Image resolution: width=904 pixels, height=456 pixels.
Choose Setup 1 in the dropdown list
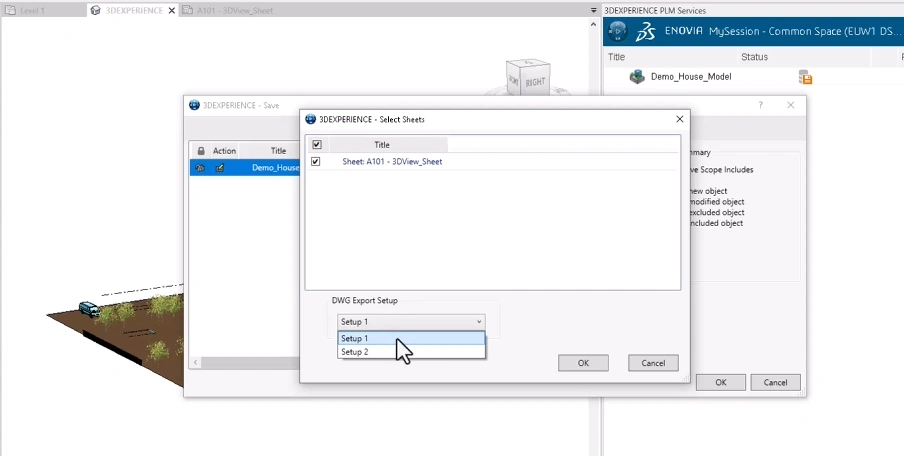[411, 338]
